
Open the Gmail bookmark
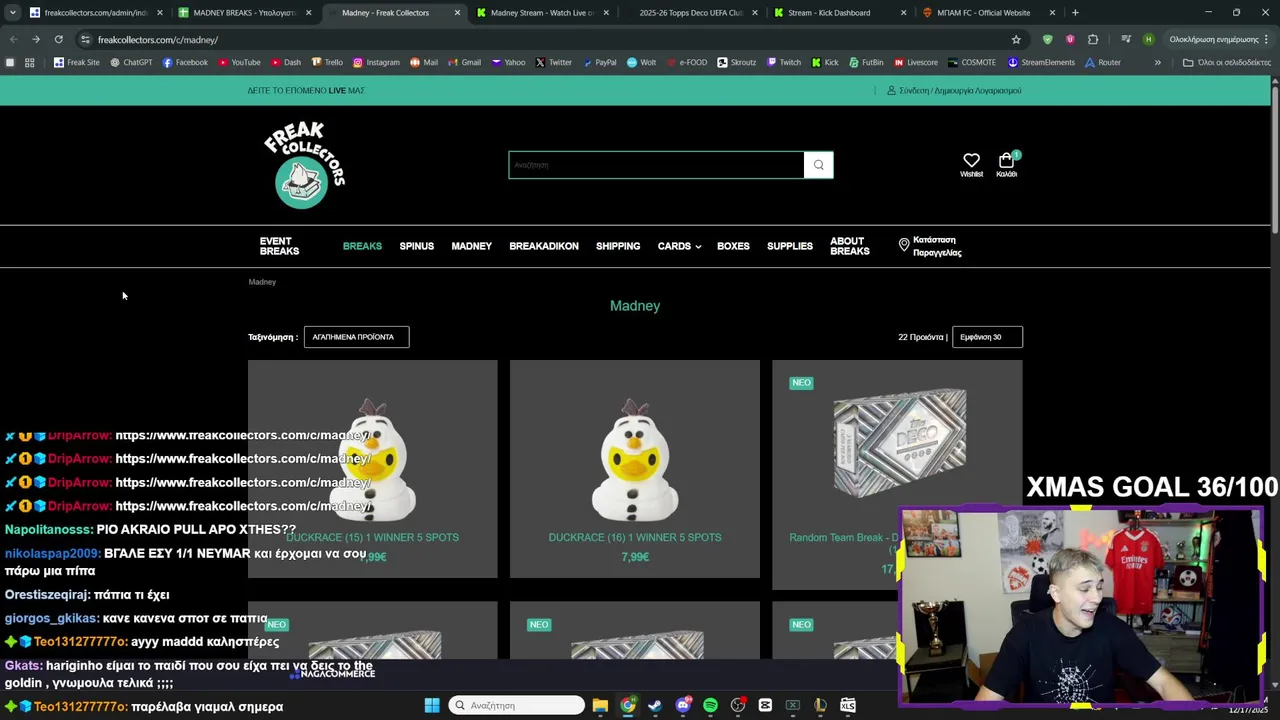tap(464, 62)
